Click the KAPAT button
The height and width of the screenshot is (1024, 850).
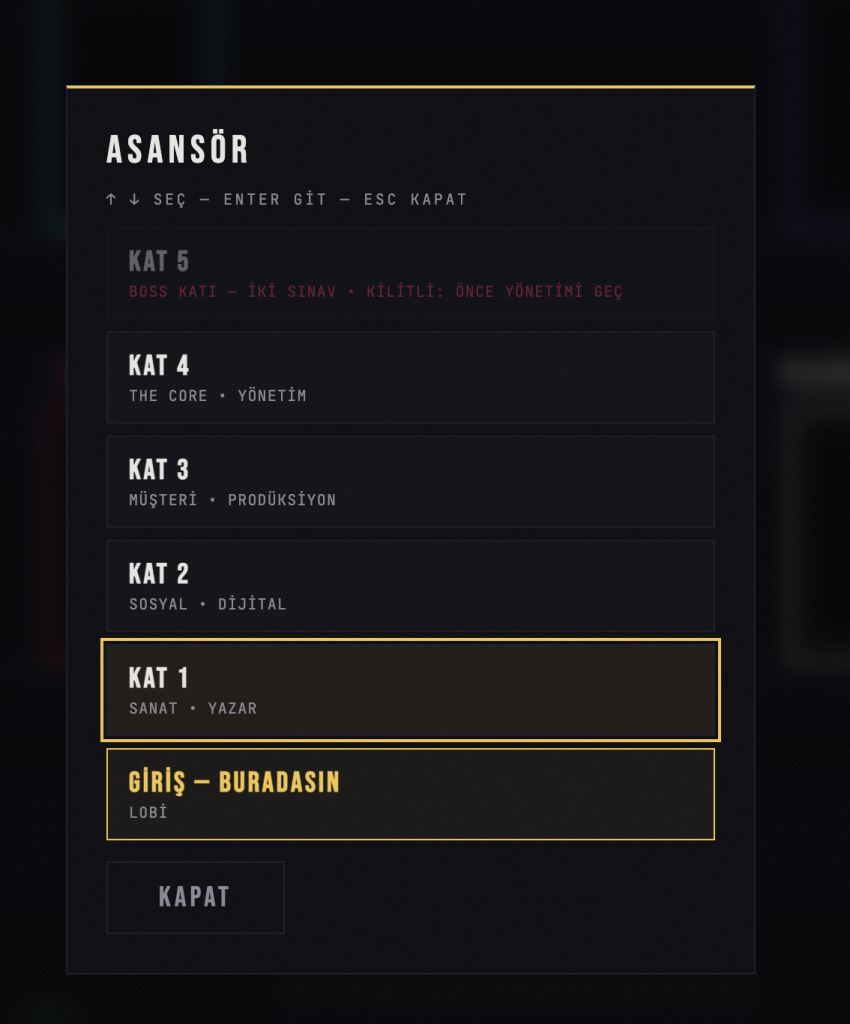tap(195, 897)
